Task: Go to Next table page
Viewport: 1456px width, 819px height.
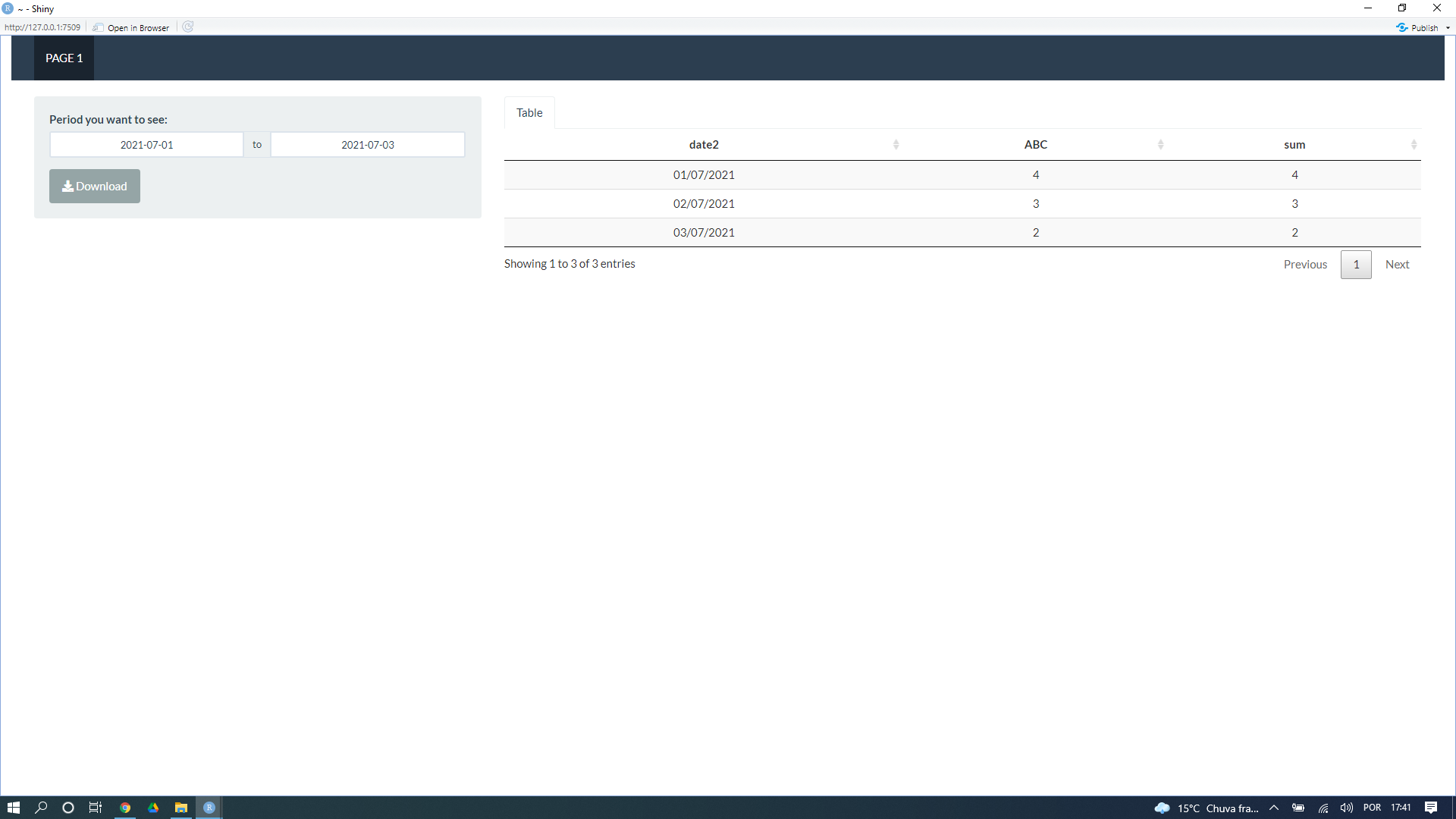Action: click(x=1397, y=265)
